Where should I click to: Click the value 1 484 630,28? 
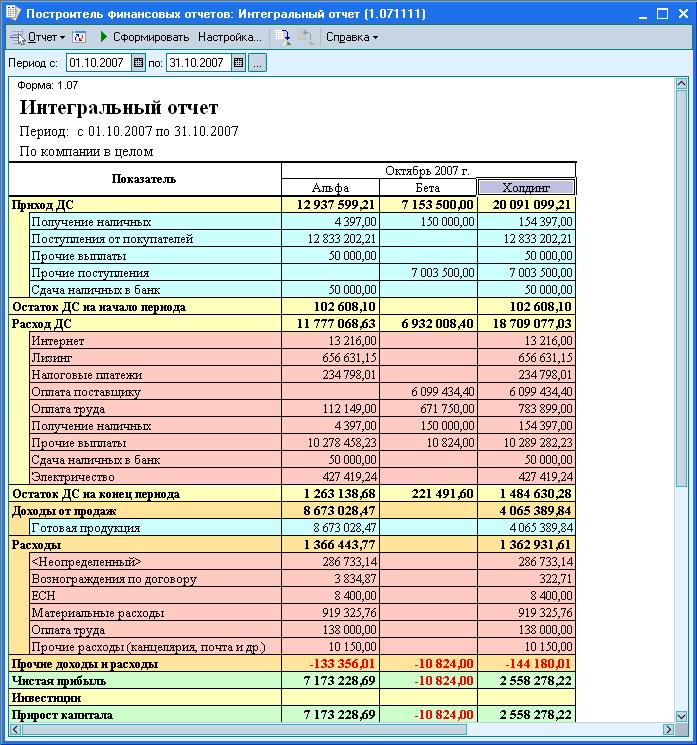coord(535,494)
